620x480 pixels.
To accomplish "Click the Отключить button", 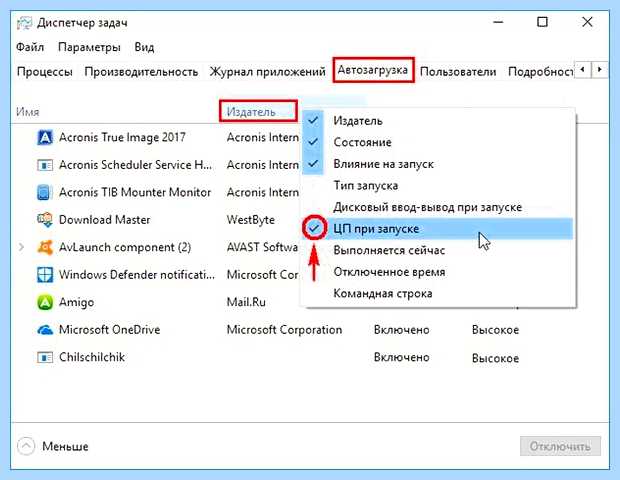I will click(560, 446).
